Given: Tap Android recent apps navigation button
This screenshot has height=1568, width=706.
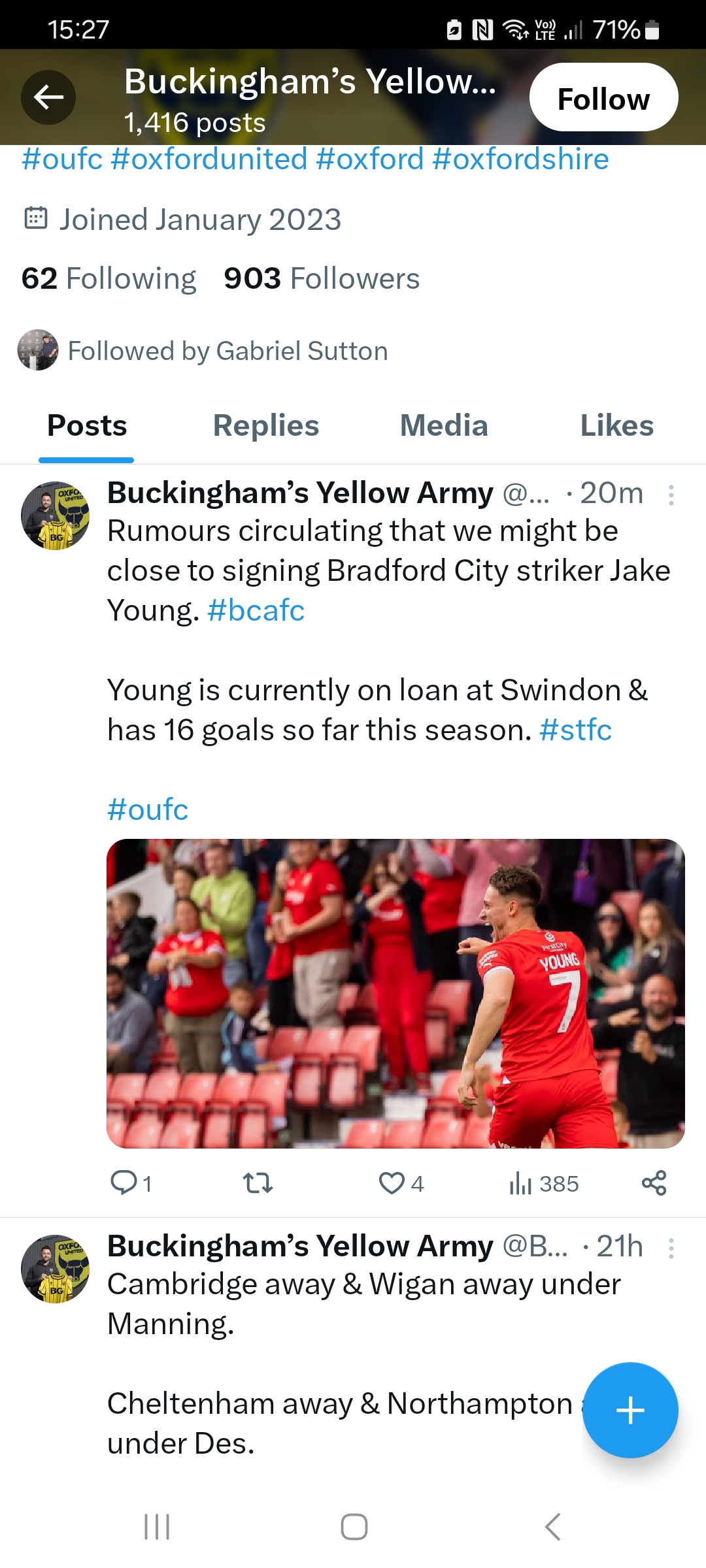Looking at the screenshot, I should pos(157,1527).
